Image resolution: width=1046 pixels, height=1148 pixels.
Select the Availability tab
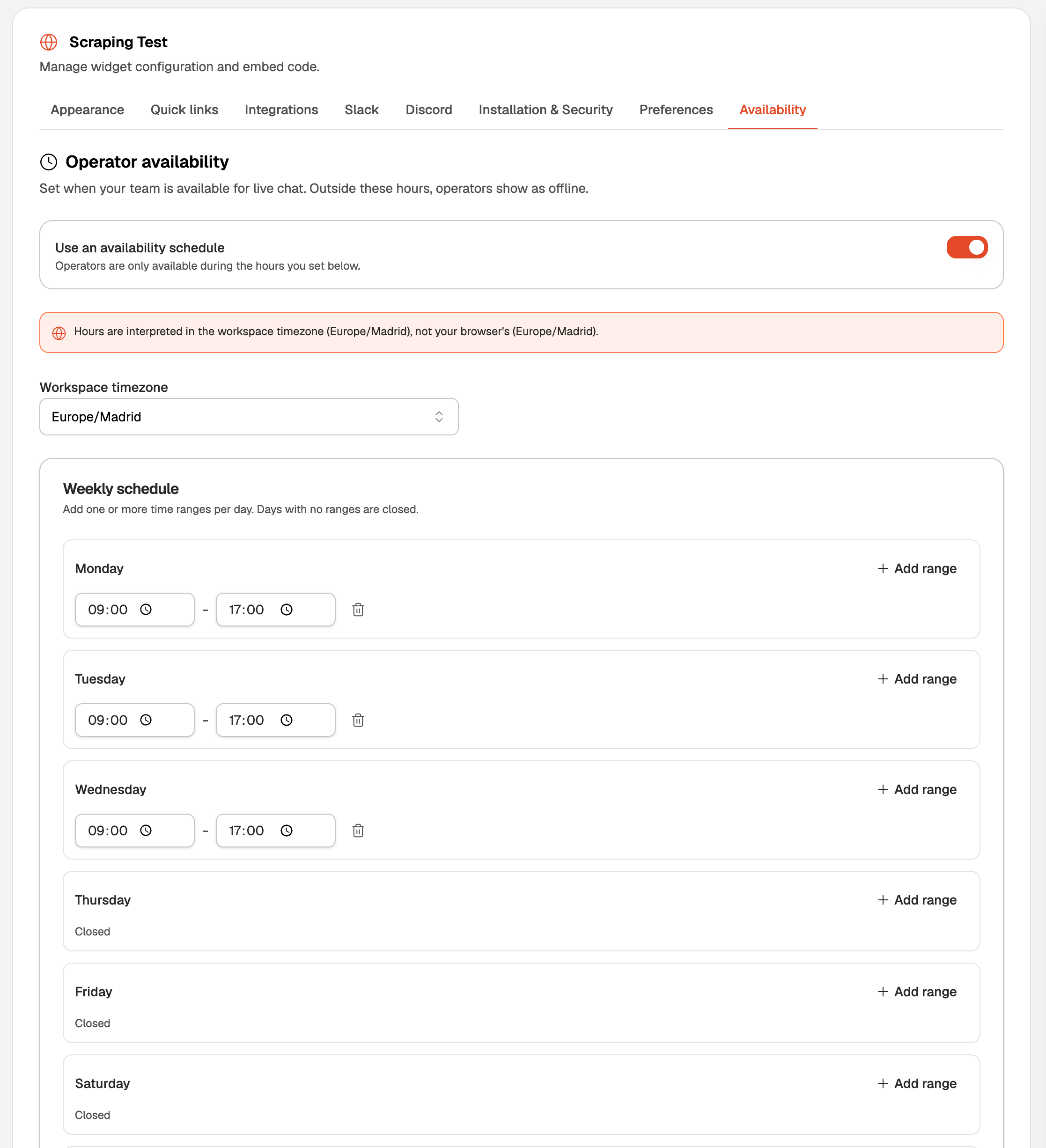[x=773, y=110]
